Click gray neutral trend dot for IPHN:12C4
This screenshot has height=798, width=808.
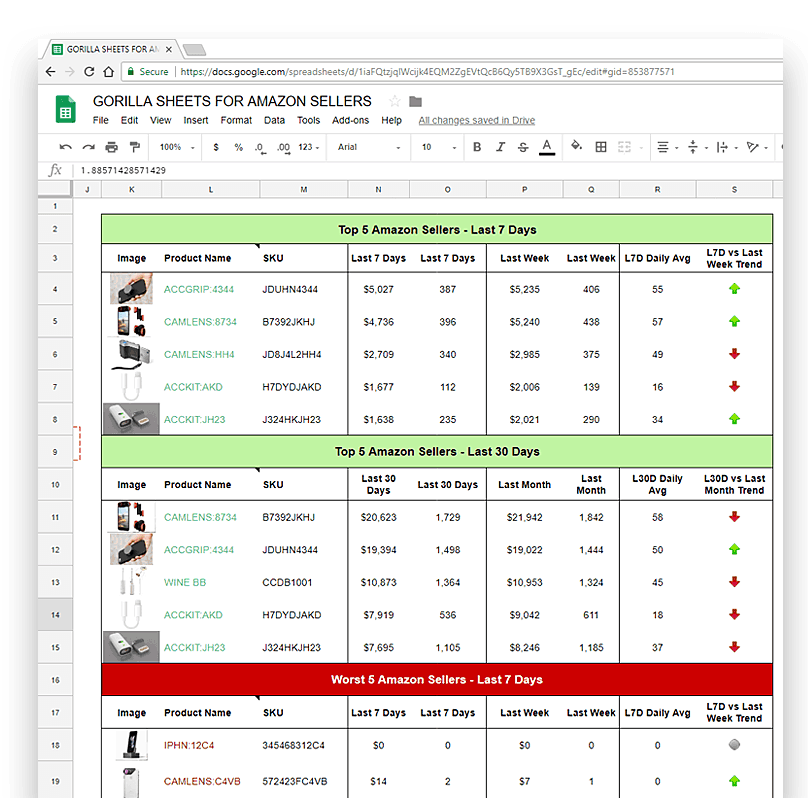[x=734, y=744]
